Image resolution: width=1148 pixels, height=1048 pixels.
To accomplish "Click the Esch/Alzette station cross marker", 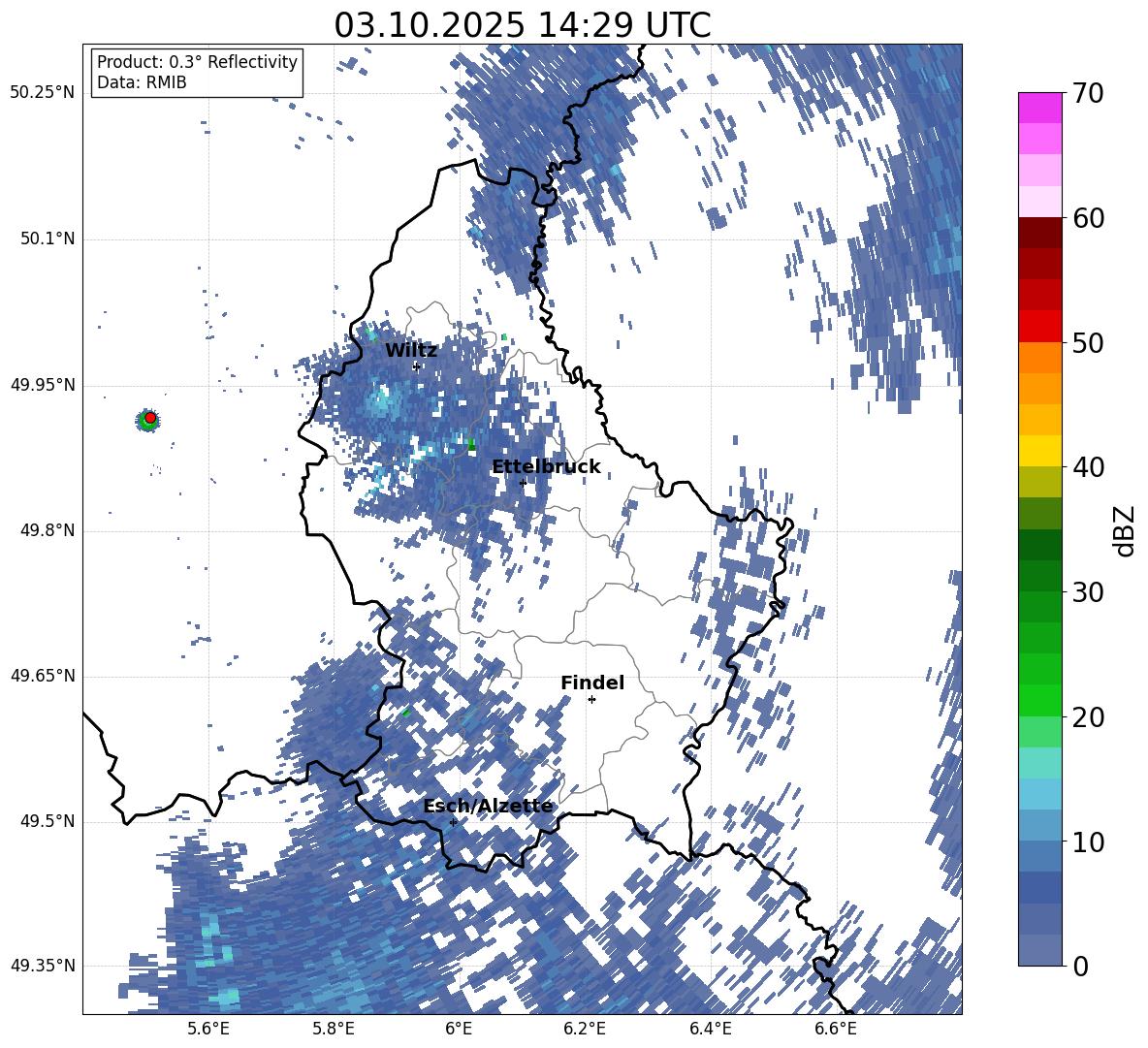I will (x=453, y=822).
